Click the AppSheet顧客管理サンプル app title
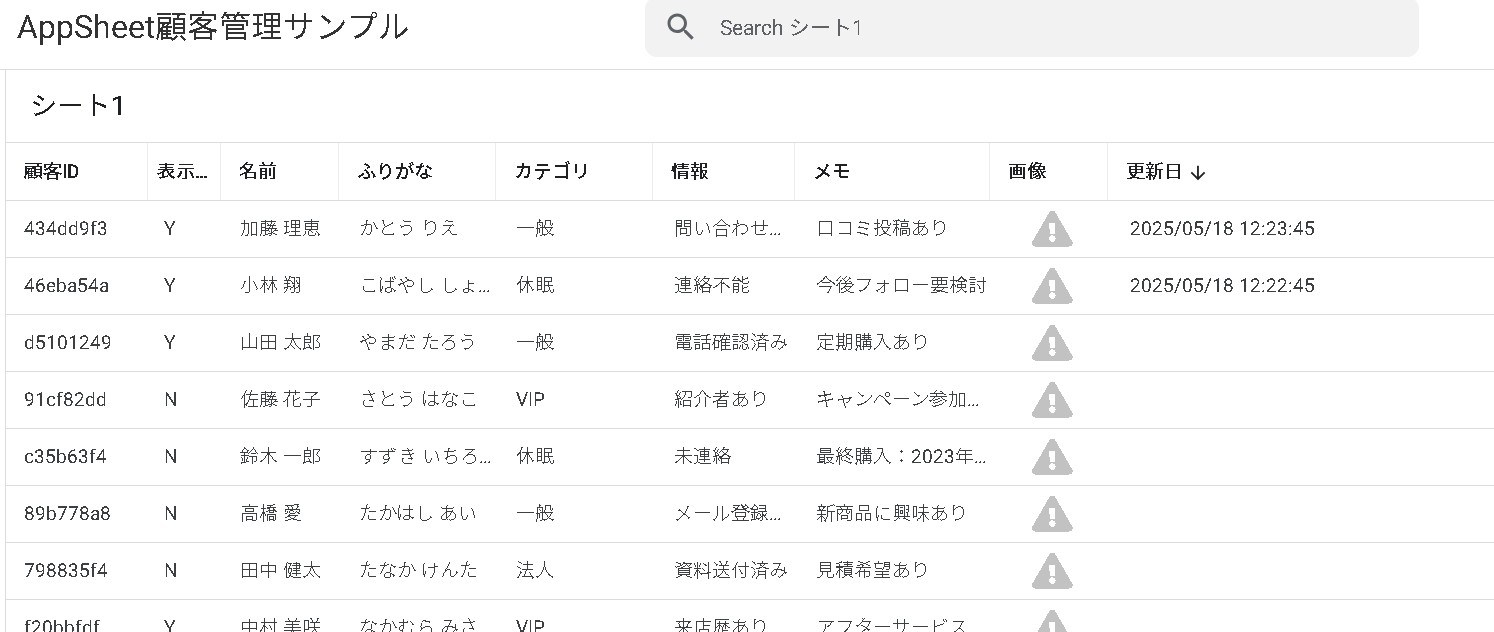The height and width of the screenshot is (632, 1494). pos(213,27)
